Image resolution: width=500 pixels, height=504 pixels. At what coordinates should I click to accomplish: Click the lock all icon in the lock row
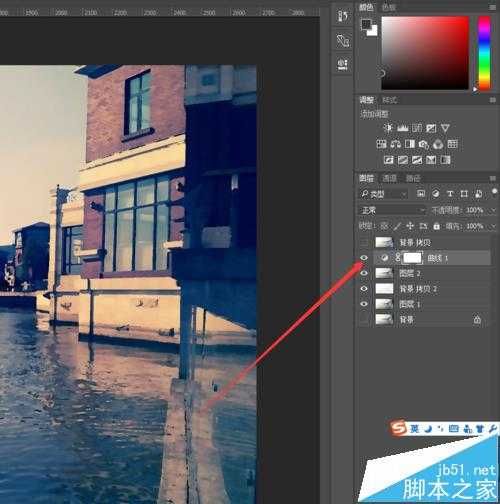pyautogui.click(x=436, y=226)
